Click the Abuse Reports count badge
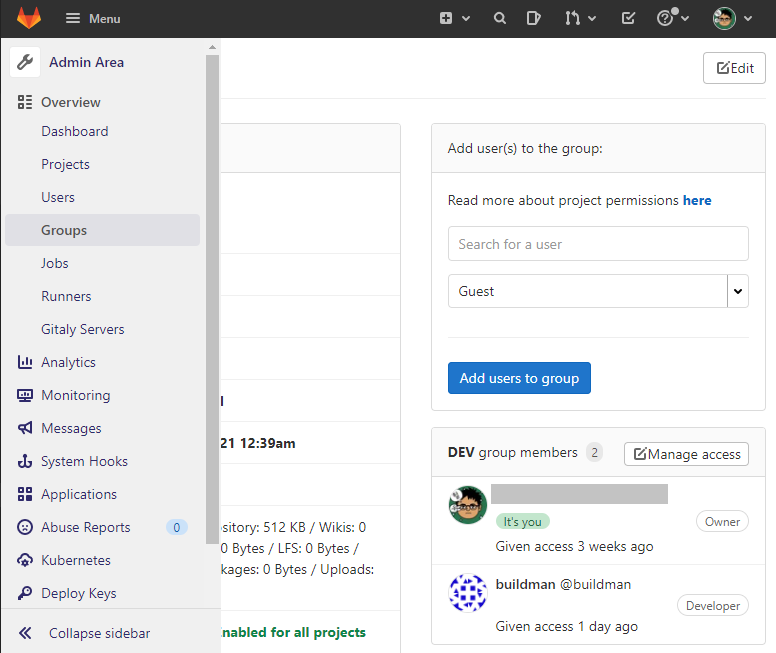The width and height of the screenshot is (776, 653). pyautogui.click(x=177, y=527)
